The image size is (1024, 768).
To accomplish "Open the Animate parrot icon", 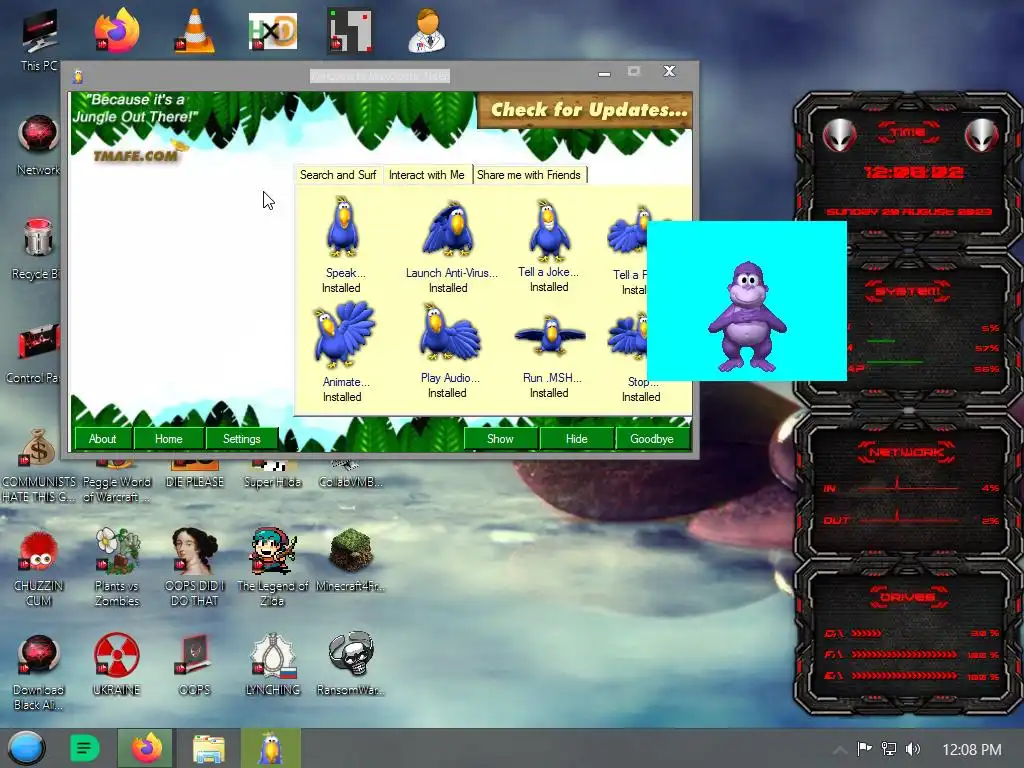I will (x=344, y=334).
